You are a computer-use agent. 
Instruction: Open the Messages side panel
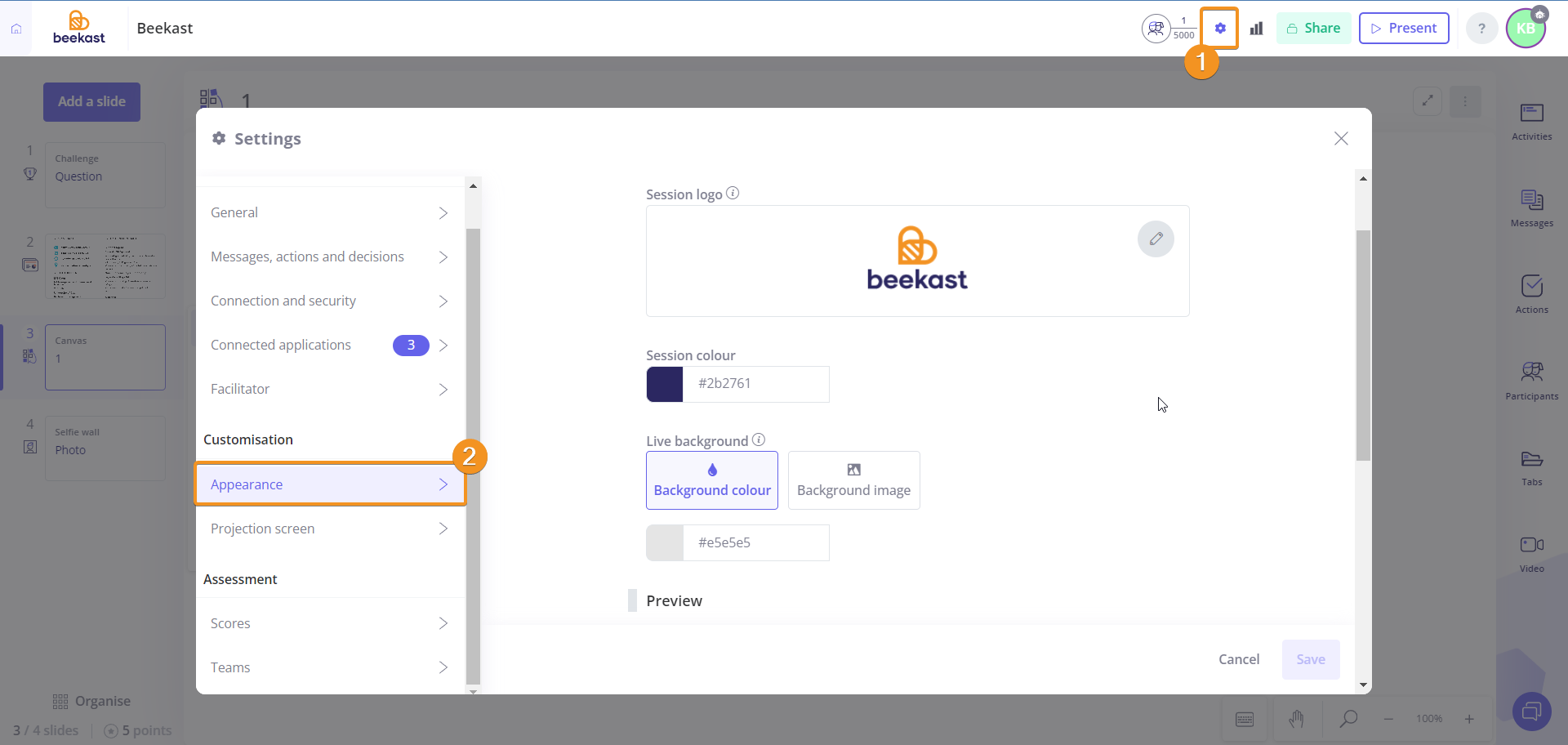(1531, 208)
